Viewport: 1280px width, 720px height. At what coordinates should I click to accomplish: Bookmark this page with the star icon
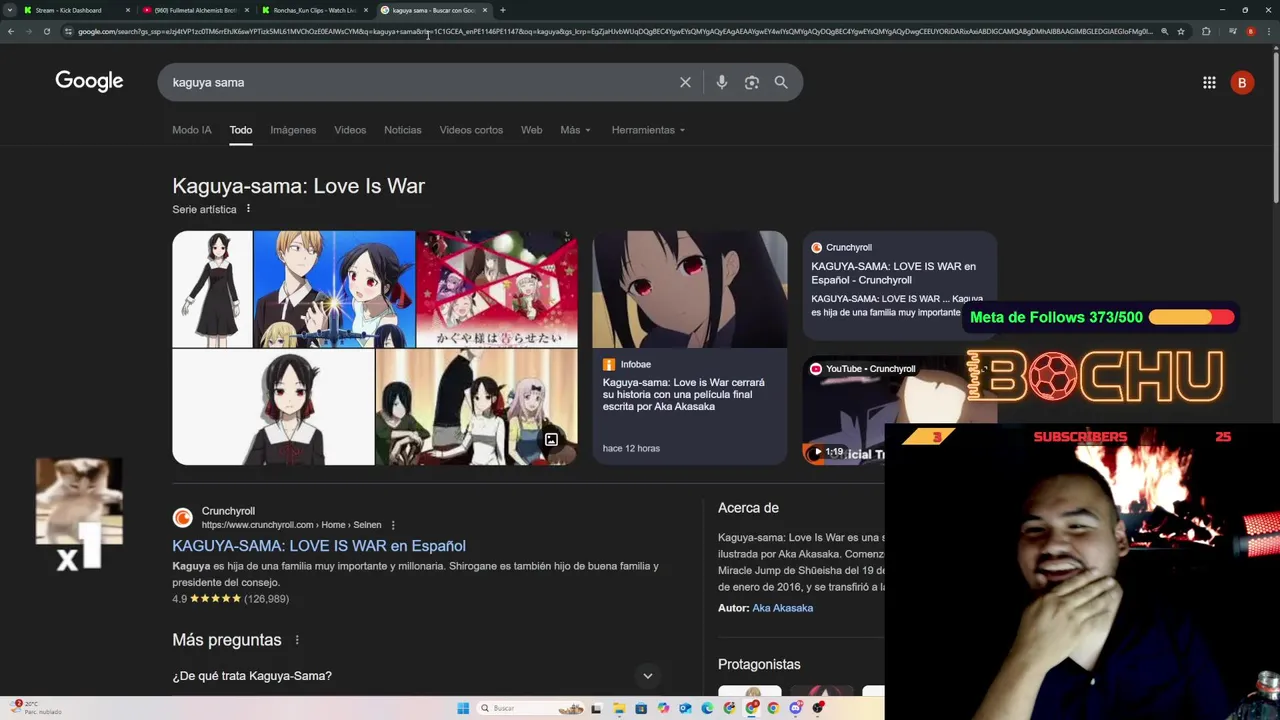(x=1181, y=31)
